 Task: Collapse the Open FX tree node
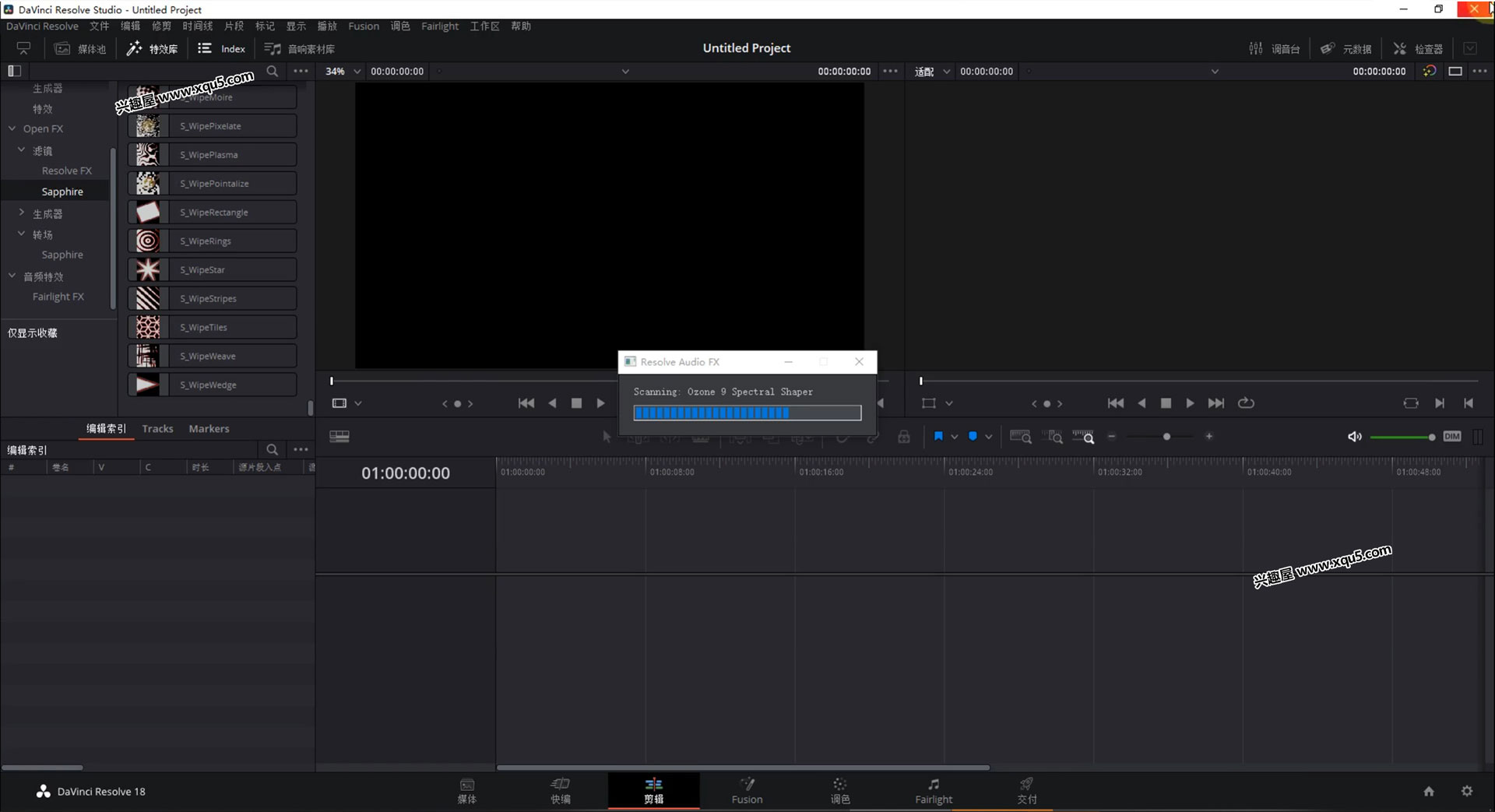tap(12, 128)
